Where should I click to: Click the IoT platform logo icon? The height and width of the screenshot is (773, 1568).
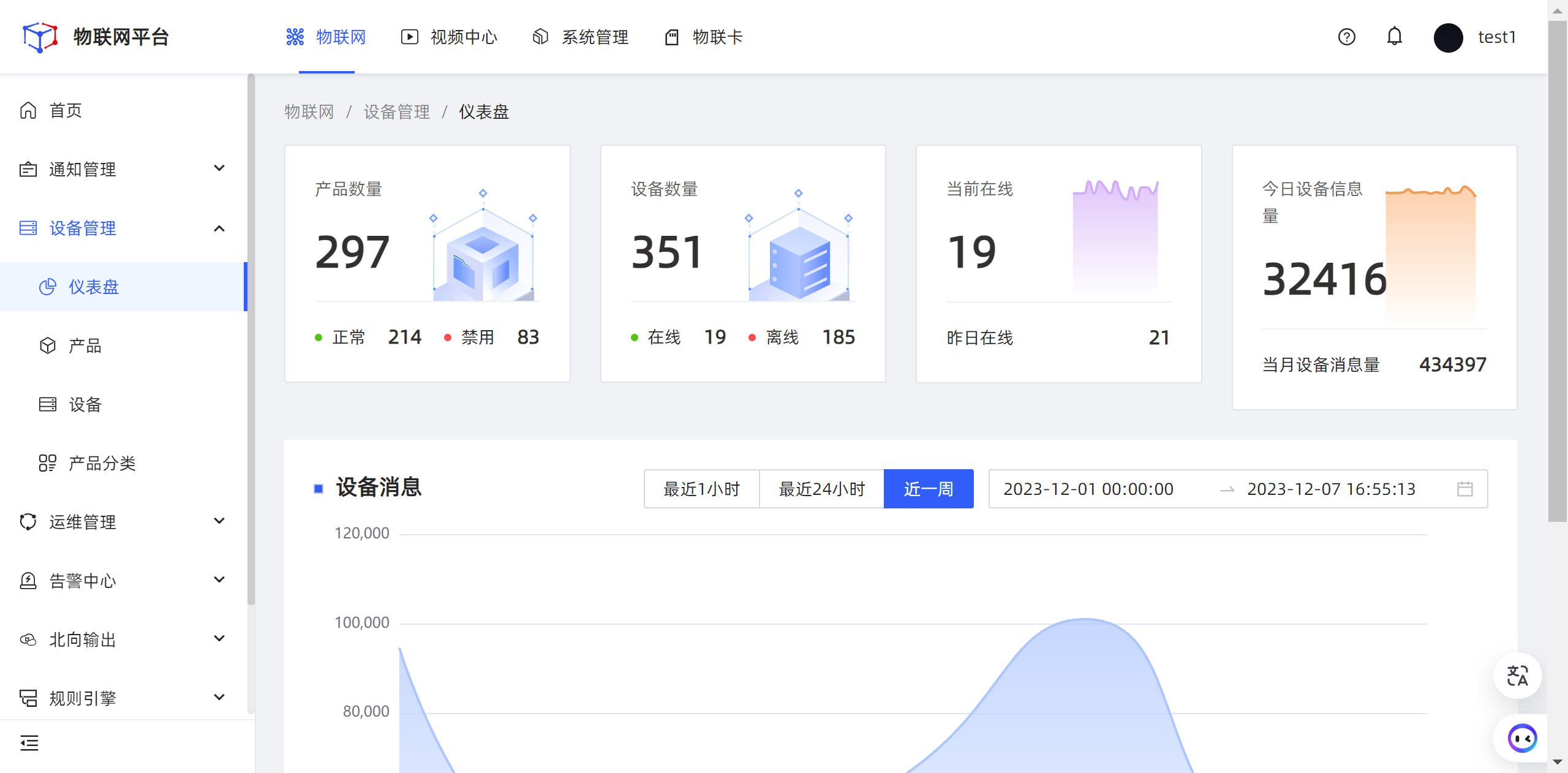tap(40, 37)
